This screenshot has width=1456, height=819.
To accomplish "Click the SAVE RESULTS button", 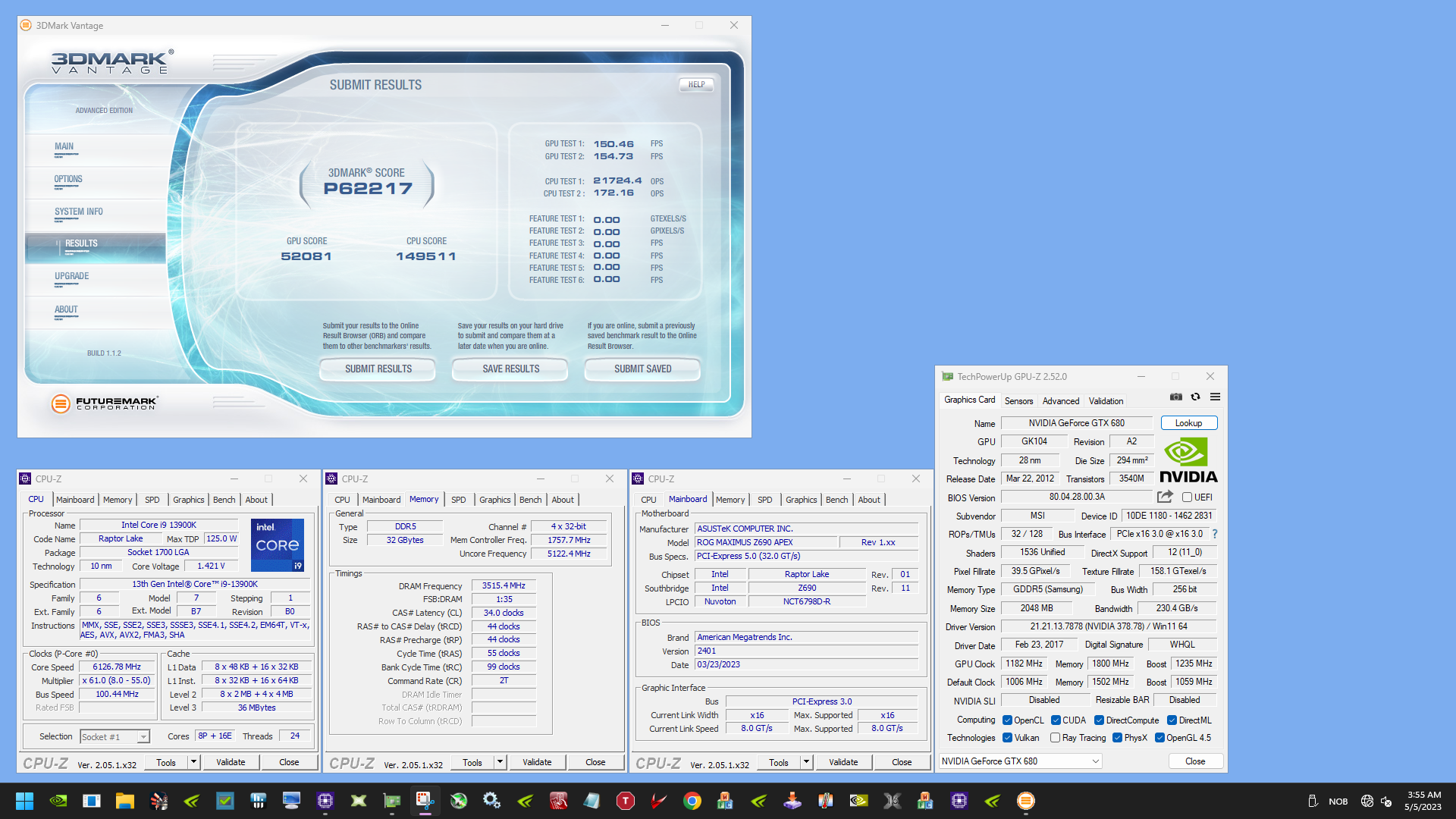I will [x=511, y=369].
